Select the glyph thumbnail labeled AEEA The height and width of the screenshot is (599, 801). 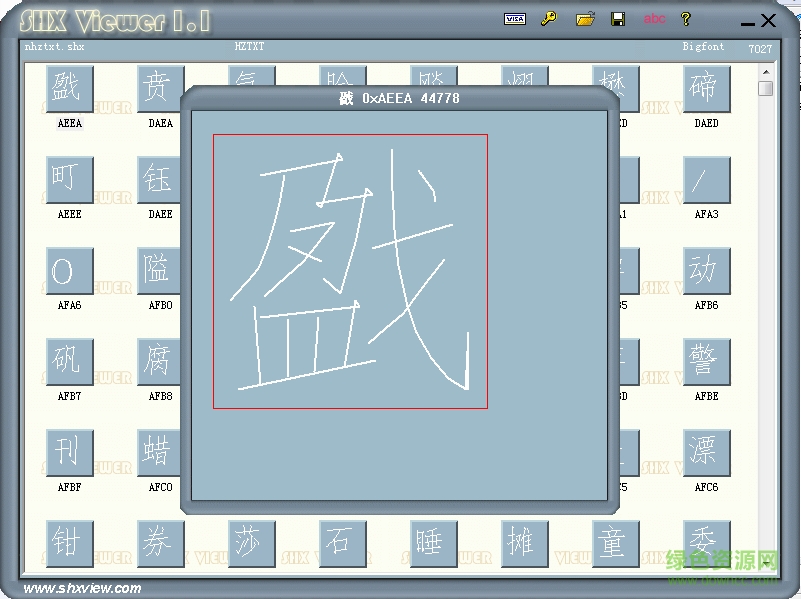click(x=67, y=88)
